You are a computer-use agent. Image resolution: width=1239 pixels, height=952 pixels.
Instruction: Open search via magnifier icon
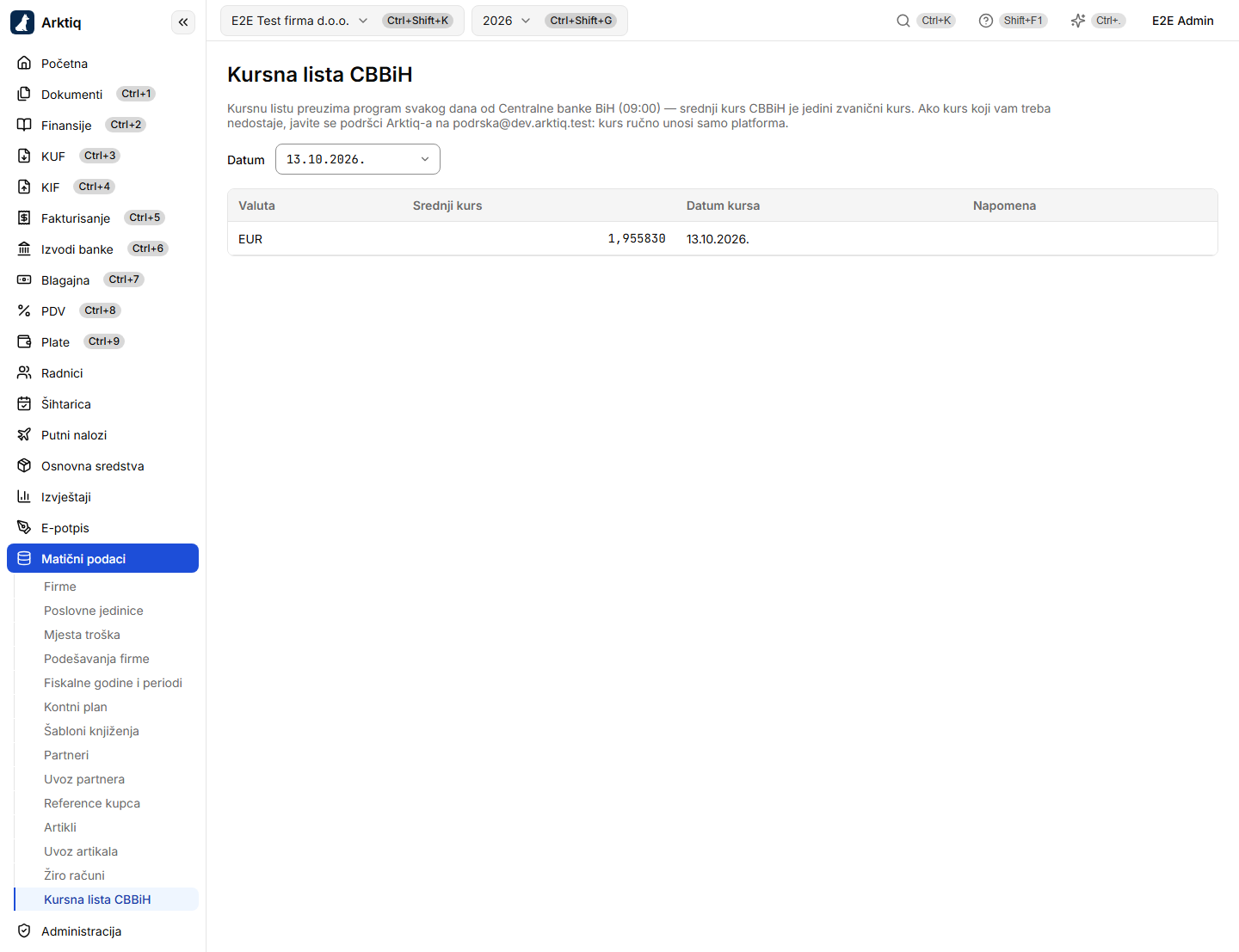pyautogui.click(x=903, y=21)
